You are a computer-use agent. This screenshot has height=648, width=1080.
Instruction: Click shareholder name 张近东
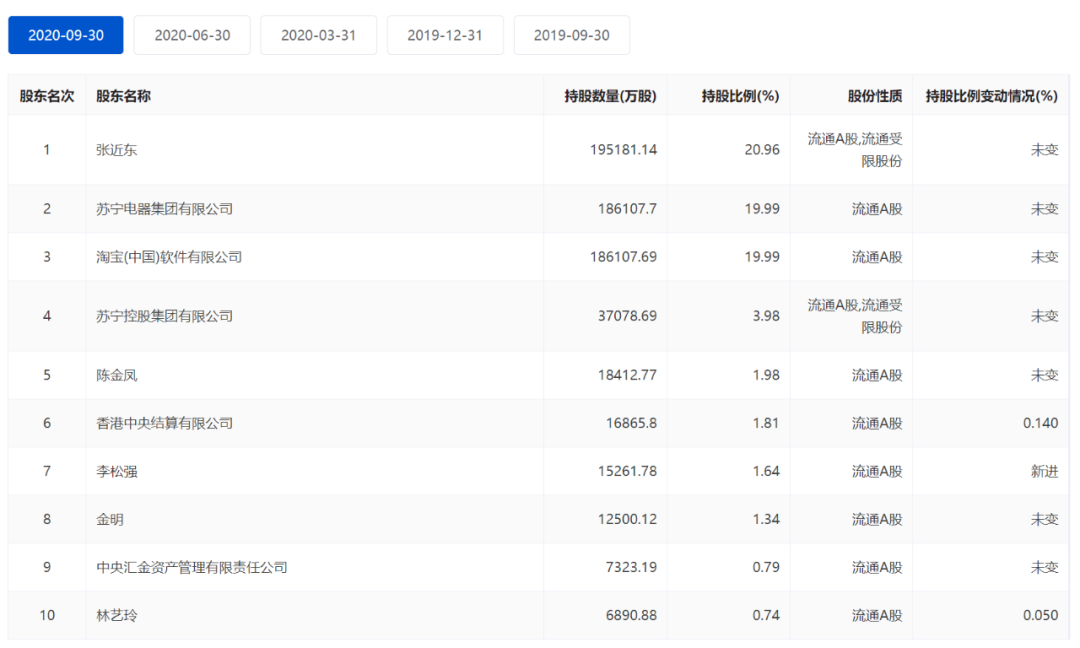point(116,150)
